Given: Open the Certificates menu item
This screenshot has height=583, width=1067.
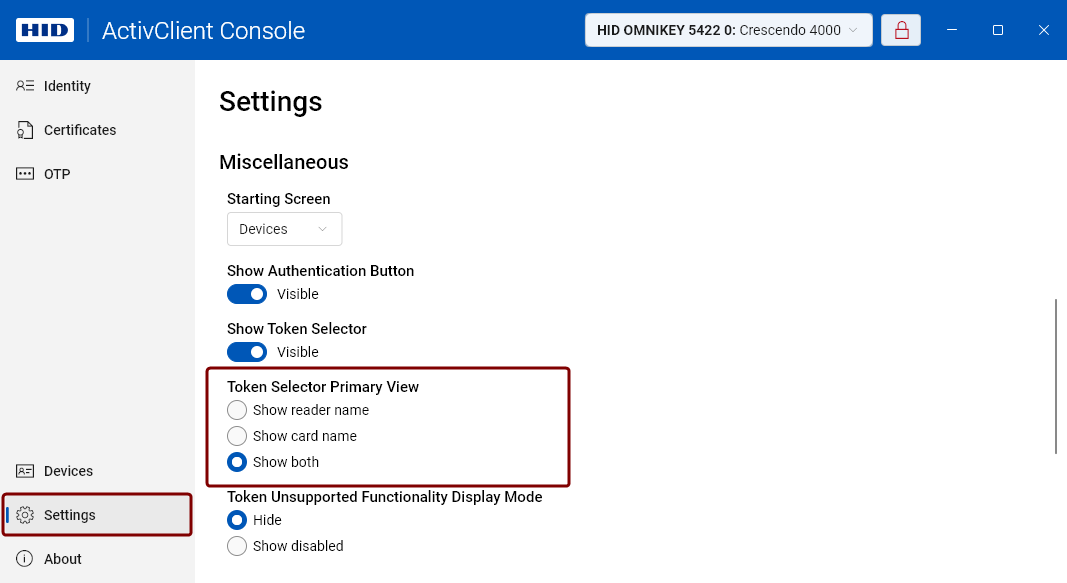Looking at the screenshot, I should (80, 130).
